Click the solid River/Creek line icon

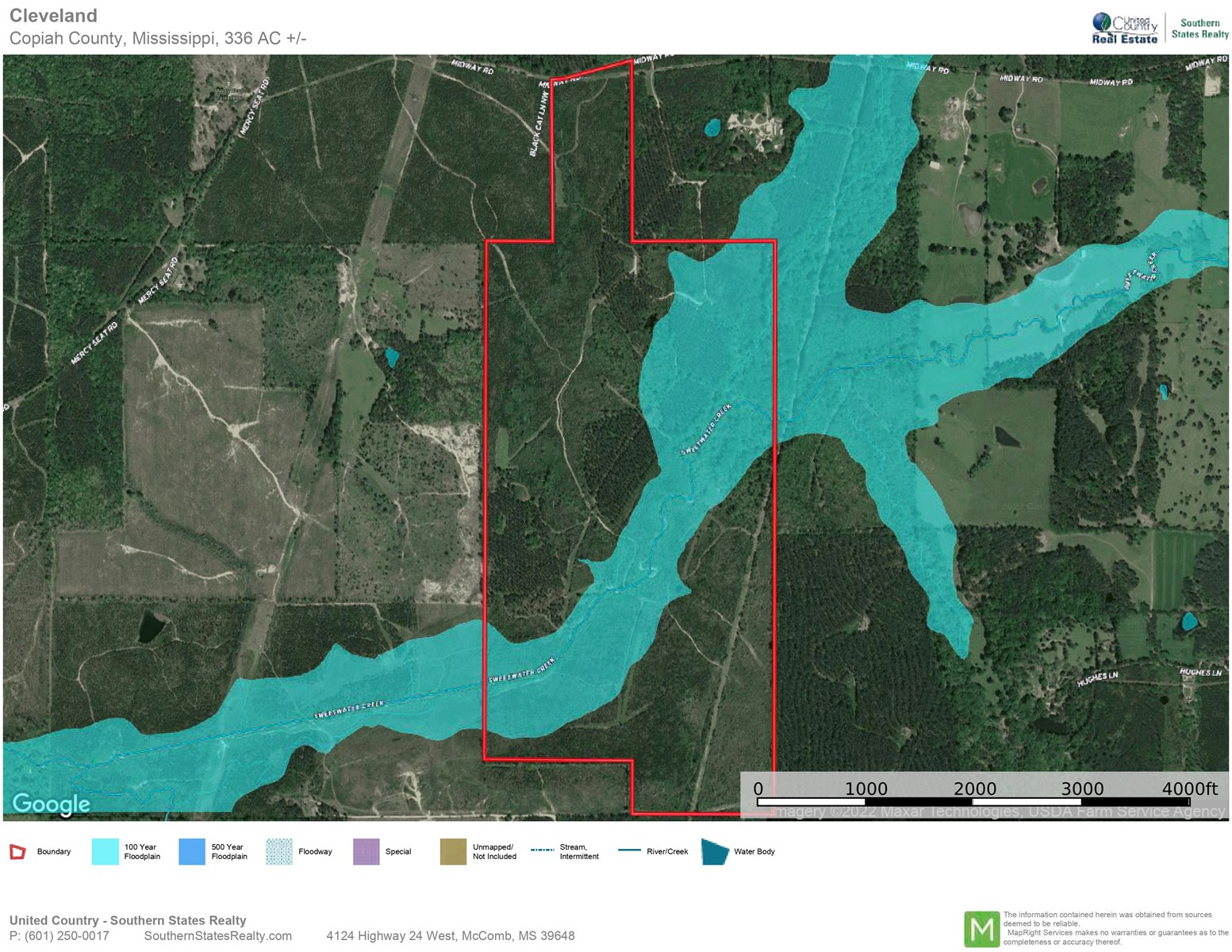click(x=629, y=850)
